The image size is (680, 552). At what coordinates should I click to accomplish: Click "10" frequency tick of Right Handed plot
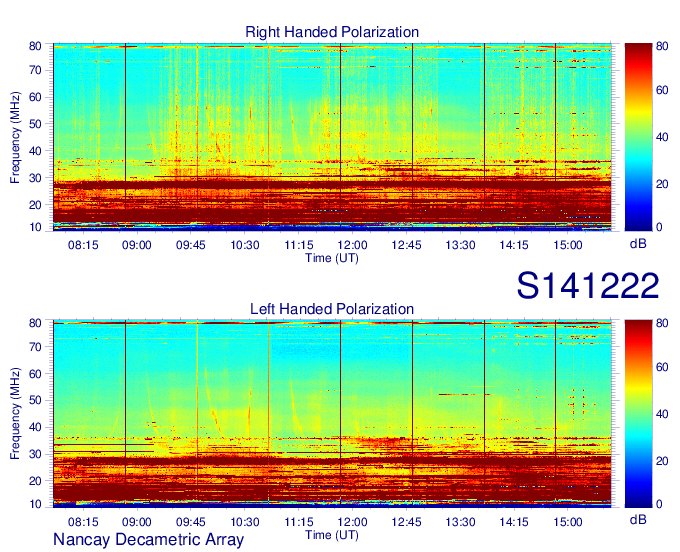(35, 227)
